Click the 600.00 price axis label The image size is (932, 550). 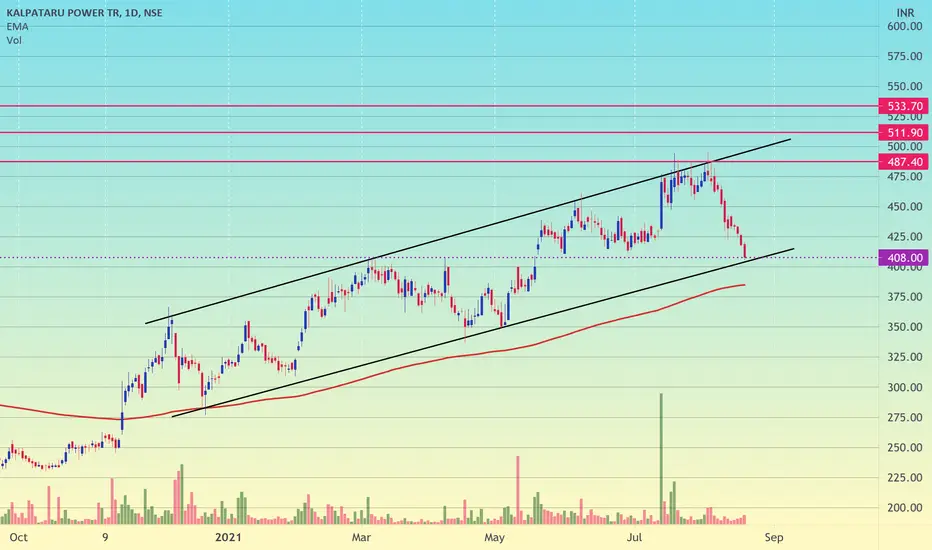(905, 26)
